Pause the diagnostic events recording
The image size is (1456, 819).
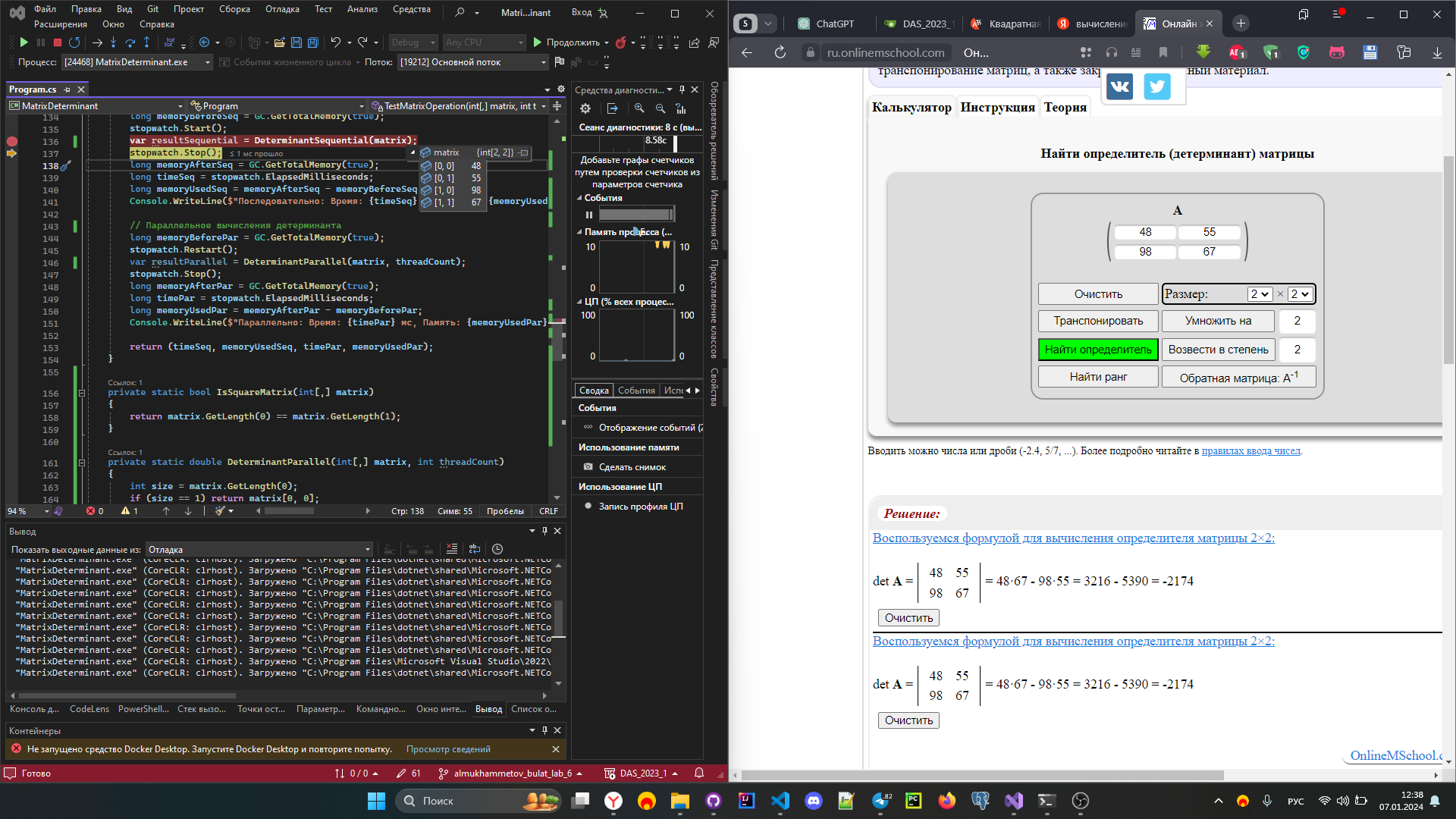[x=589, y=215]
